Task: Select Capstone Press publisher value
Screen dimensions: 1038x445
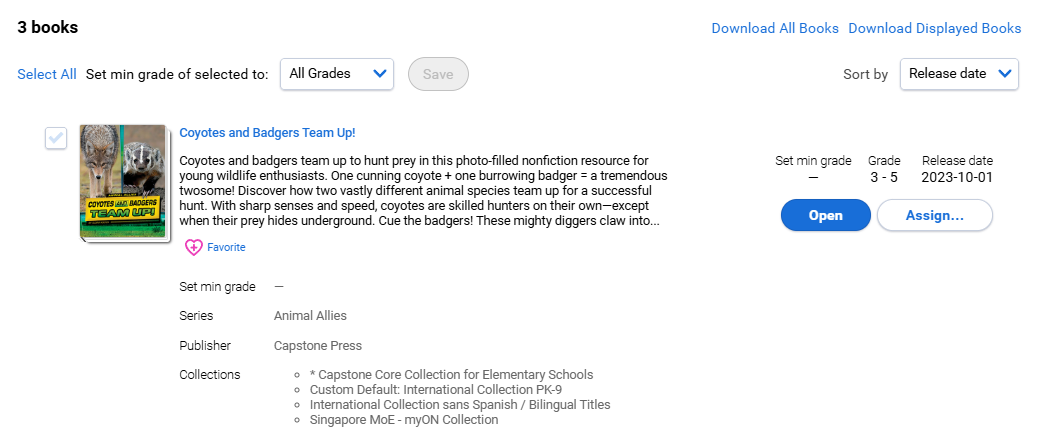Action: [x=318, y=346]
